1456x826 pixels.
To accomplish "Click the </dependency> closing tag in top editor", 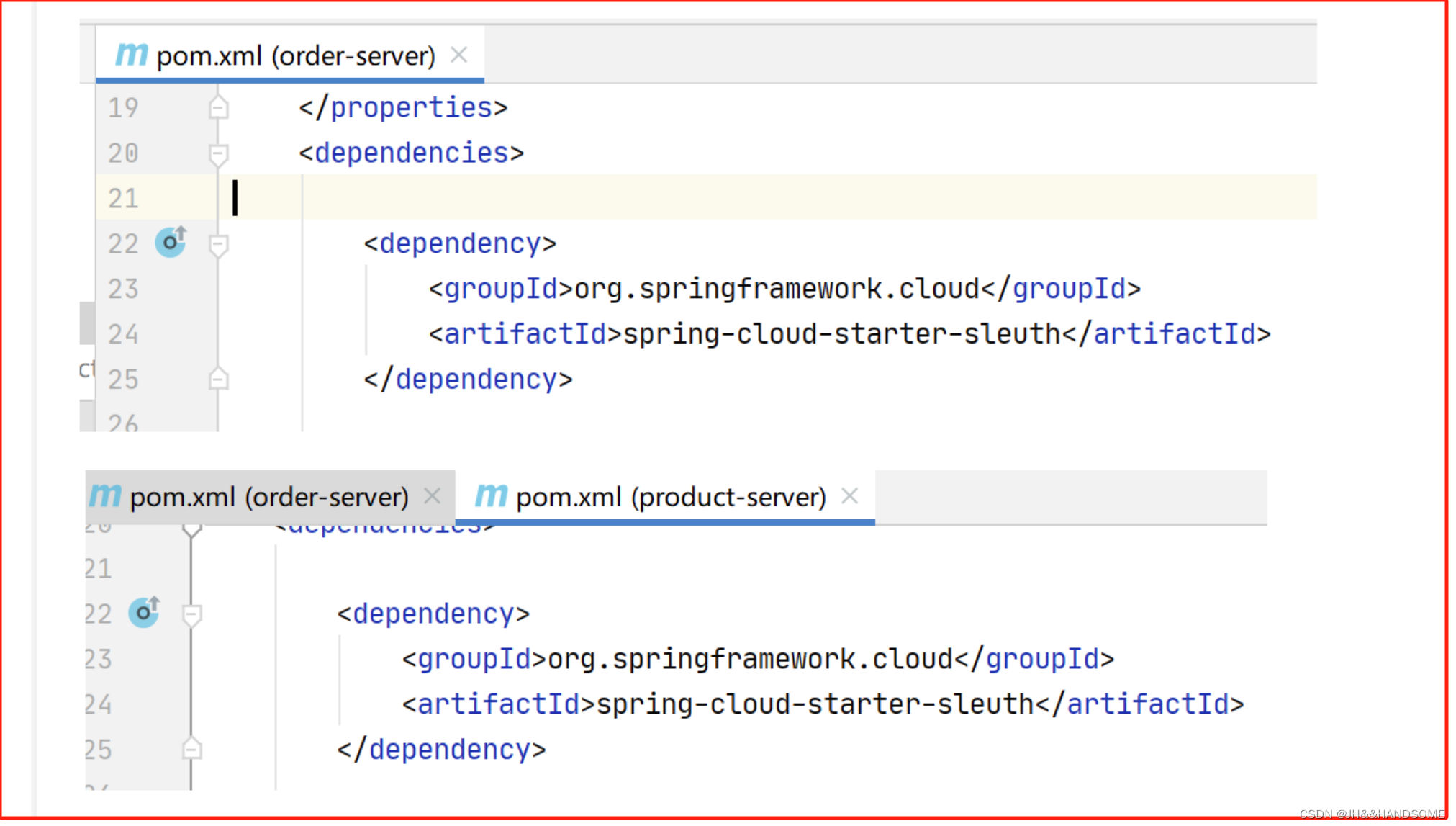I will [468, 380].
